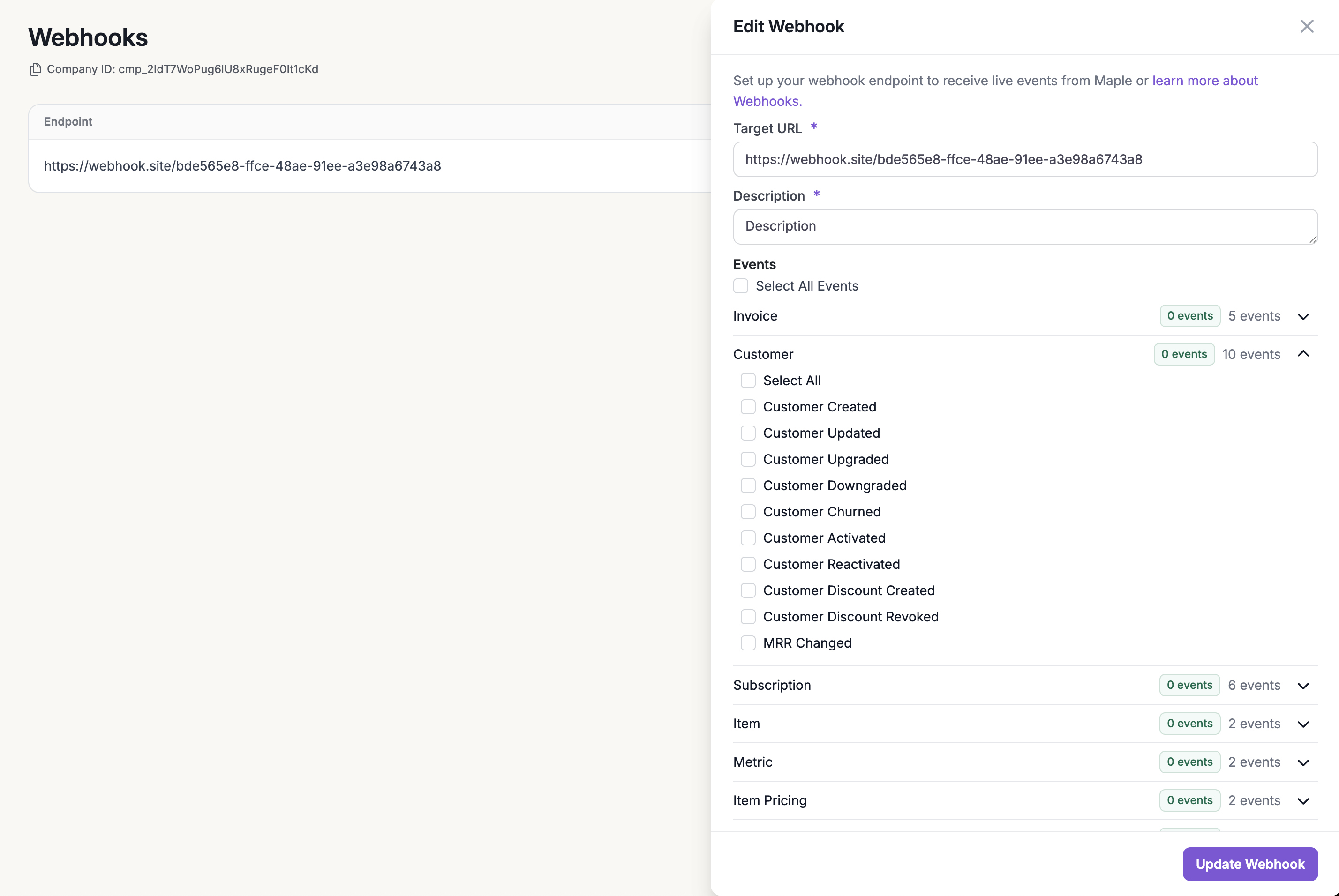The height and width of the screenshot is (896, 1339).
Task: Collapse the Customer events section
Action: [x=1303, y=354]
